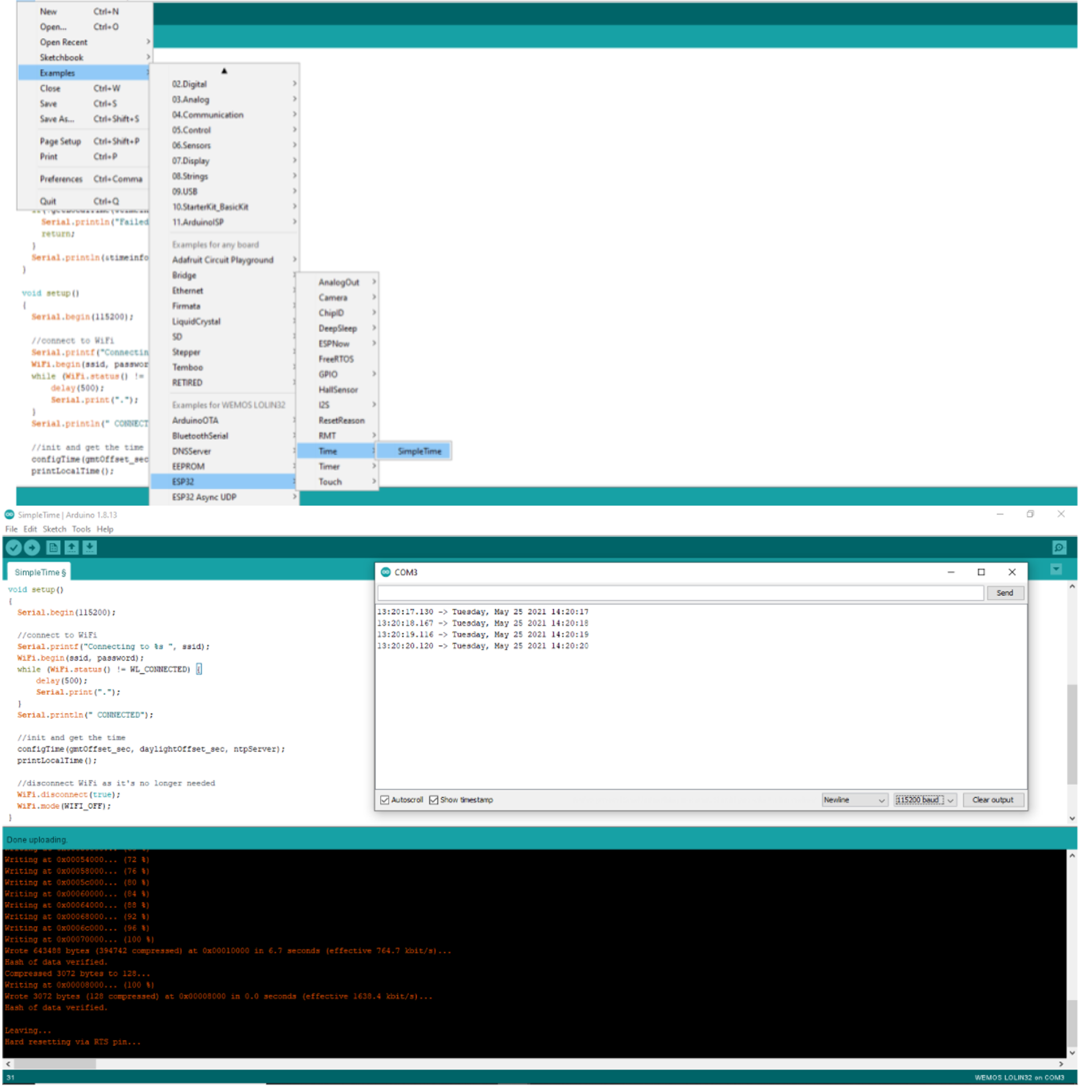Screen dimensions: 1092x1092
Task: Open the Tools menu
Action: coord(81,529)
